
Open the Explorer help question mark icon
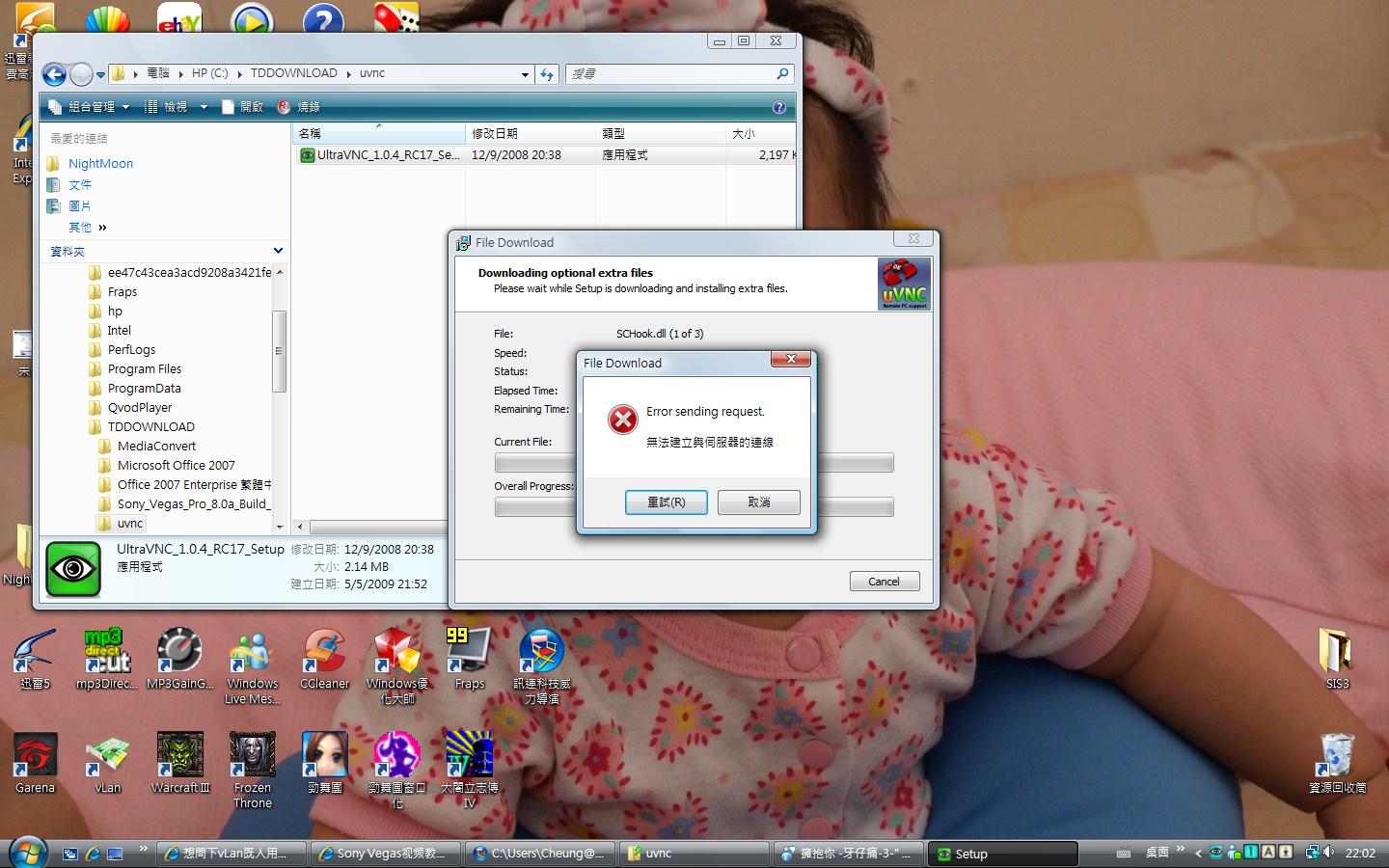pos(778,107)
